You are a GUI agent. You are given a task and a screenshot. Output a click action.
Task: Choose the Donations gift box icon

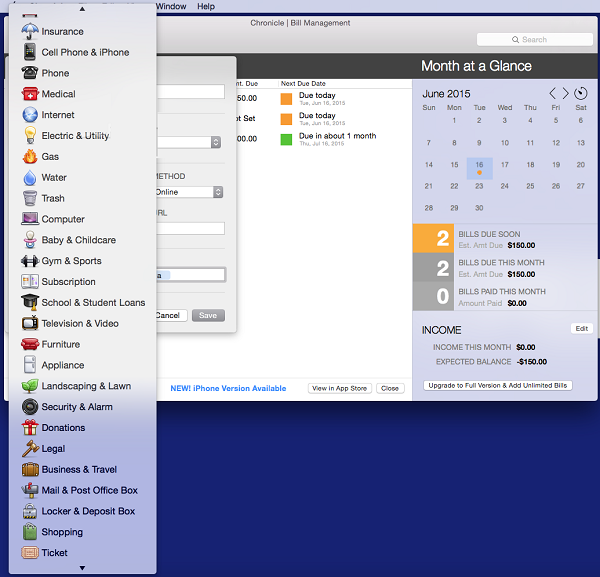coord(30,427)
